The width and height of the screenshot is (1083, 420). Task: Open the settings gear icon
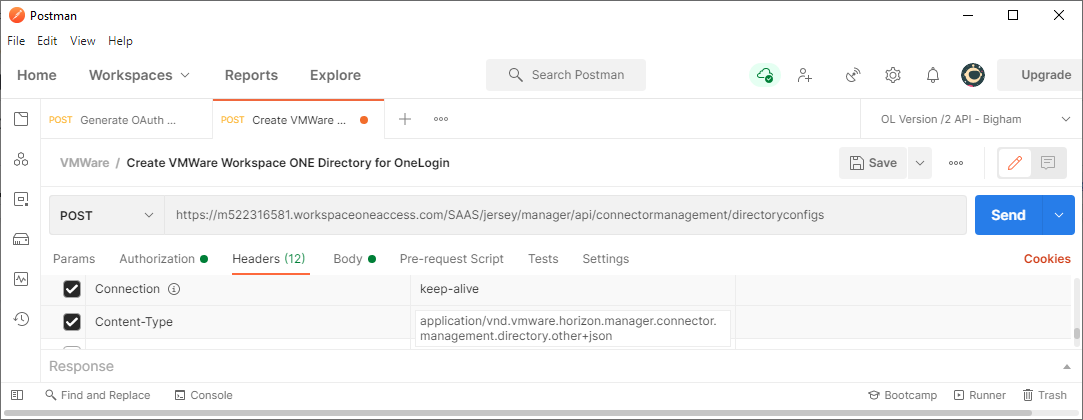pos(893,75)
